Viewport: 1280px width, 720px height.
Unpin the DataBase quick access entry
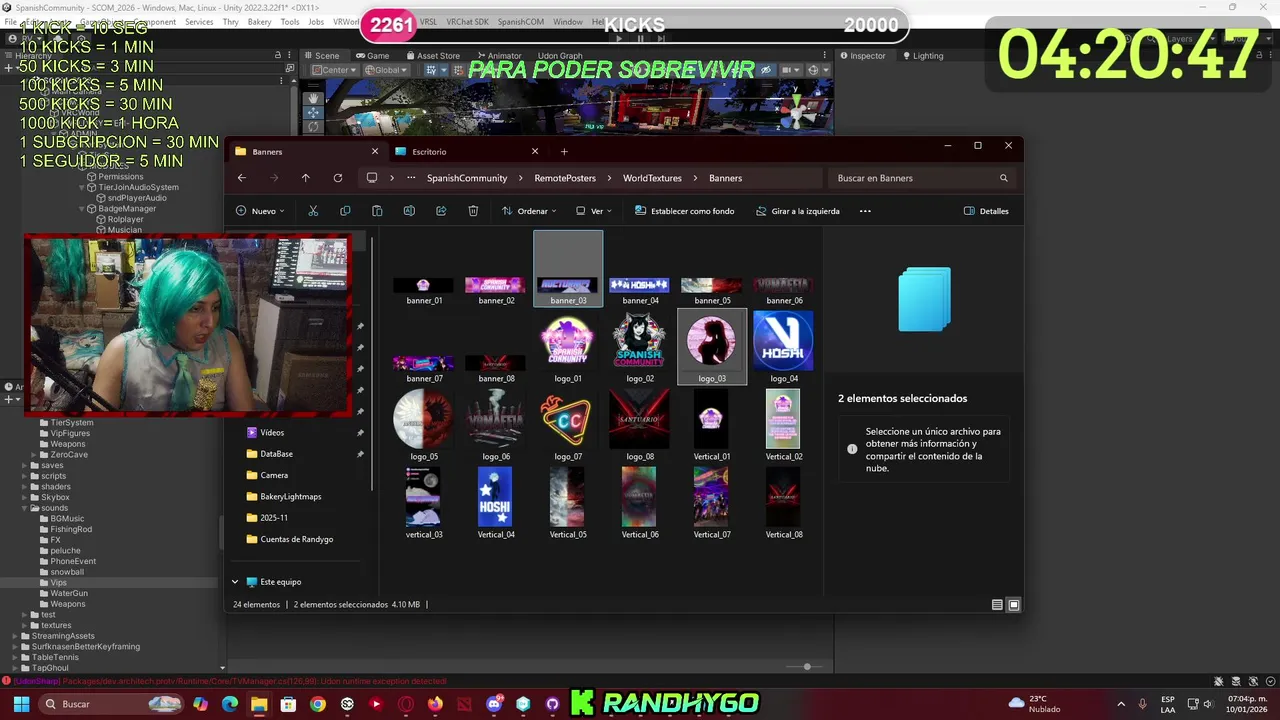click(x=360, y=454)
